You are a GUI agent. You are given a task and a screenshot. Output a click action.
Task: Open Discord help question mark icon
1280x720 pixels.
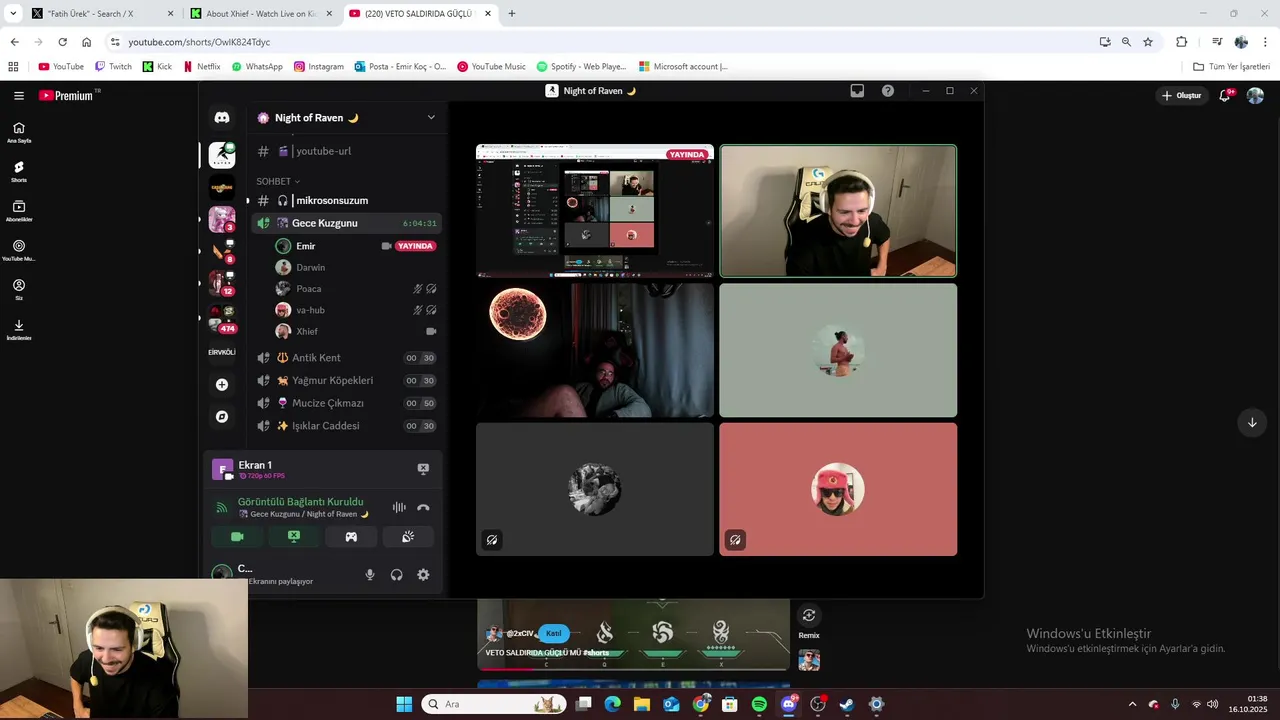click(888, 90)
